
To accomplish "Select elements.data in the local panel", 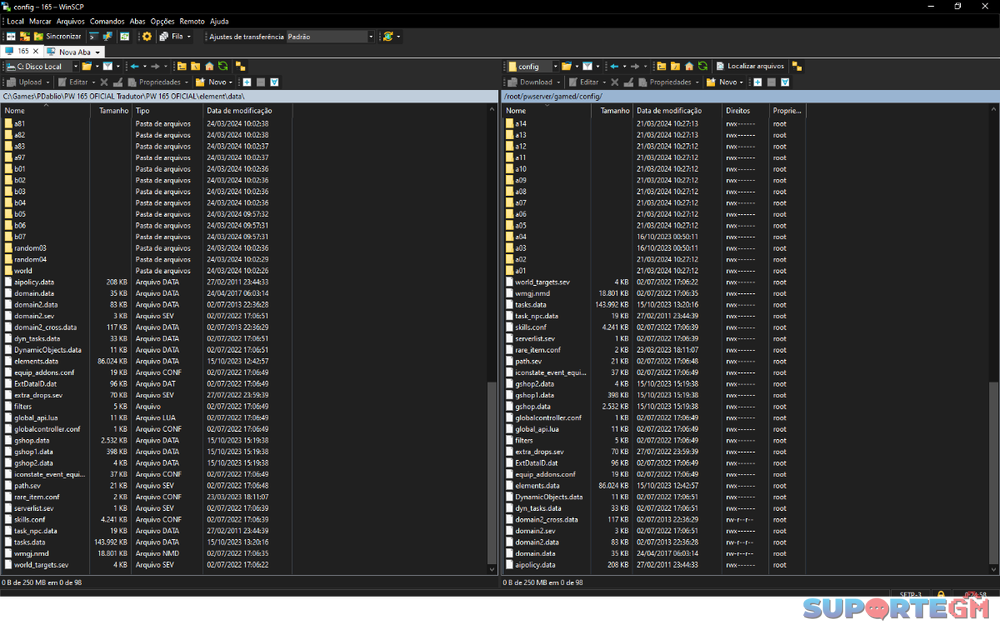I will point(36,361).
